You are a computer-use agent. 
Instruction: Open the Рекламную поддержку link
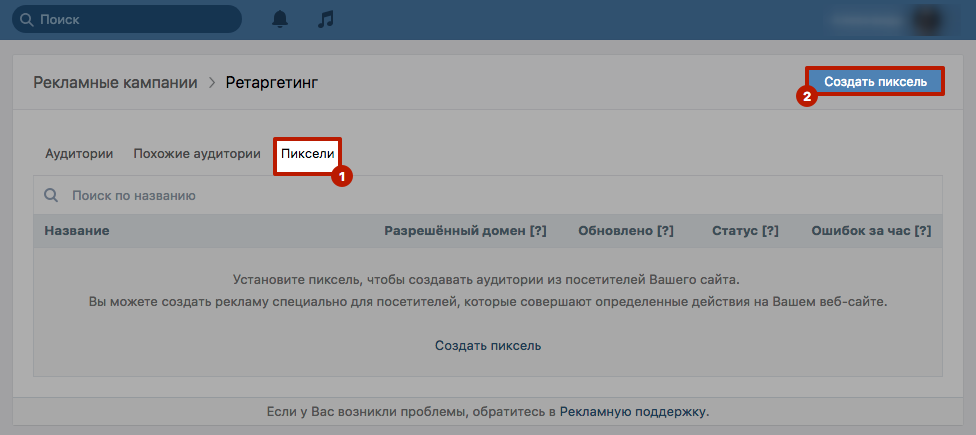pyautogui.click(x=634, y=411)
